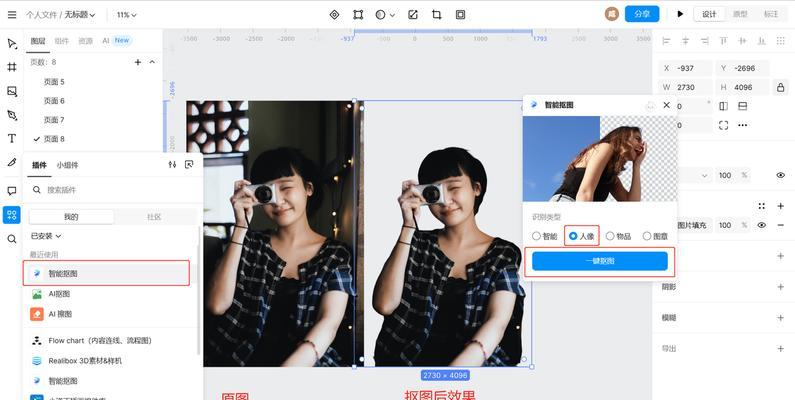Click the 一键抠图 one-click cutout button

[x=600, y=261]
